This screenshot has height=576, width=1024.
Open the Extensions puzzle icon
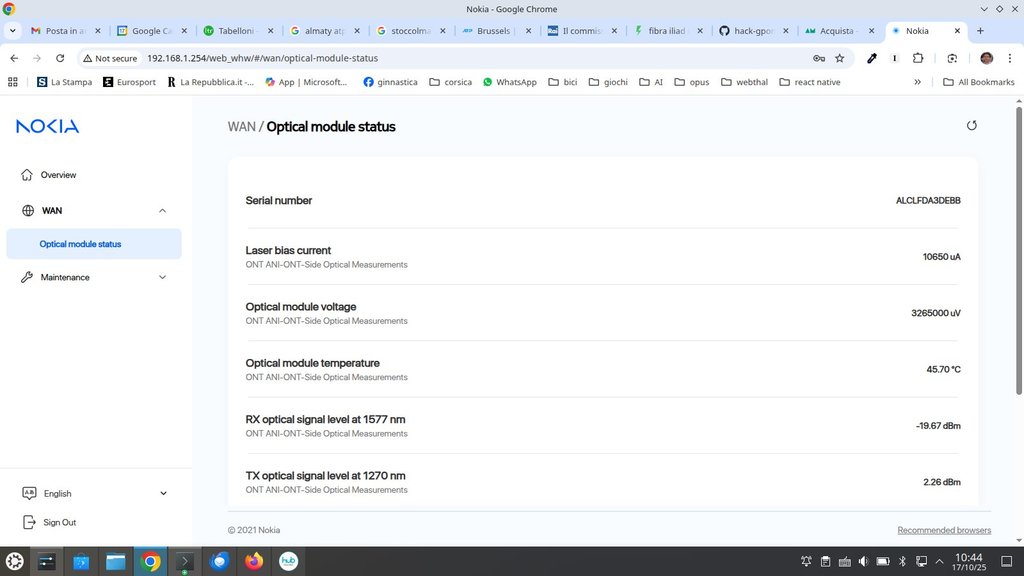[918, 58]
